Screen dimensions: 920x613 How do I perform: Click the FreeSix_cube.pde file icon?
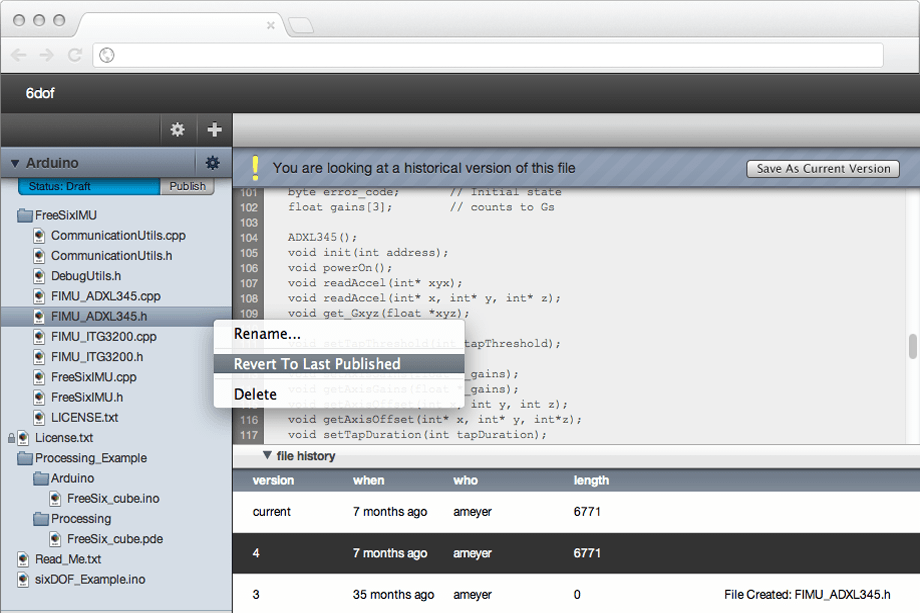tap(55, 539)
